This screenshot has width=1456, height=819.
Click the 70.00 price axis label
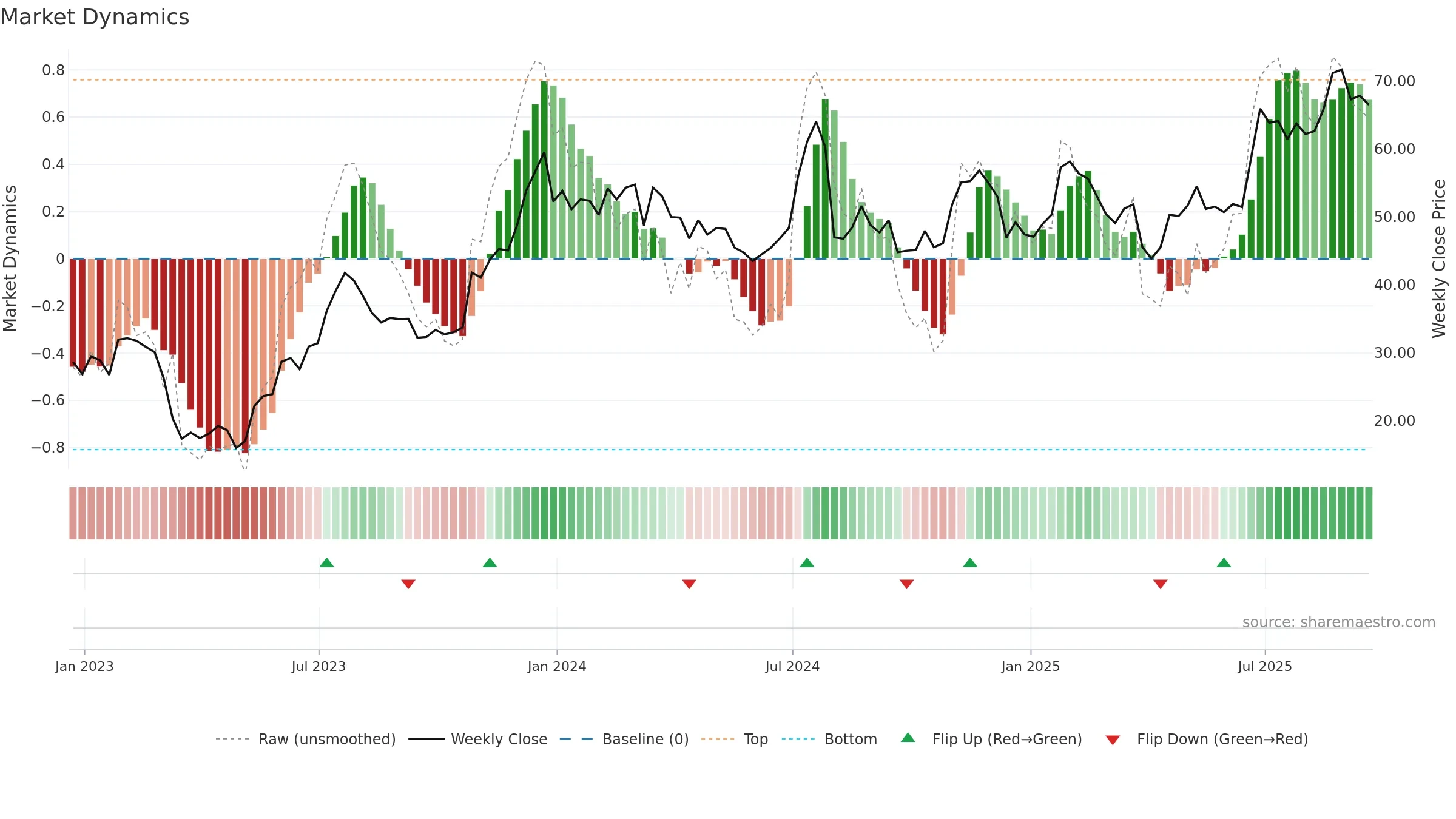(1395, 81)
